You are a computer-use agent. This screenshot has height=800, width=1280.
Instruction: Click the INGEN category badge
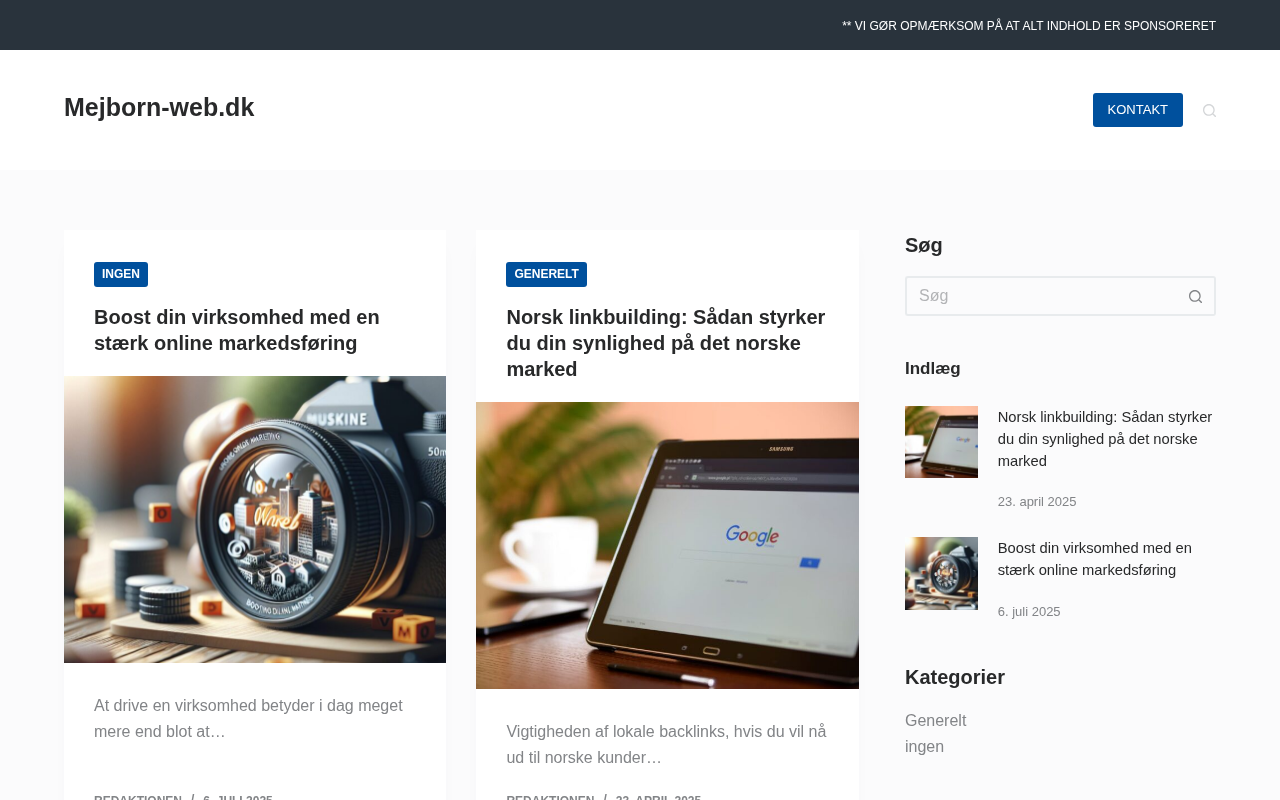click(x=121, y=274)
